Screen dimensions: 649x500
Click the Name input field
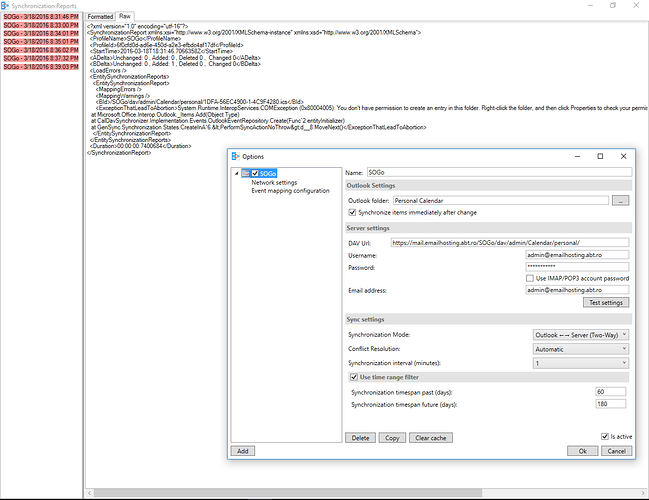click(x=499, y=172)
